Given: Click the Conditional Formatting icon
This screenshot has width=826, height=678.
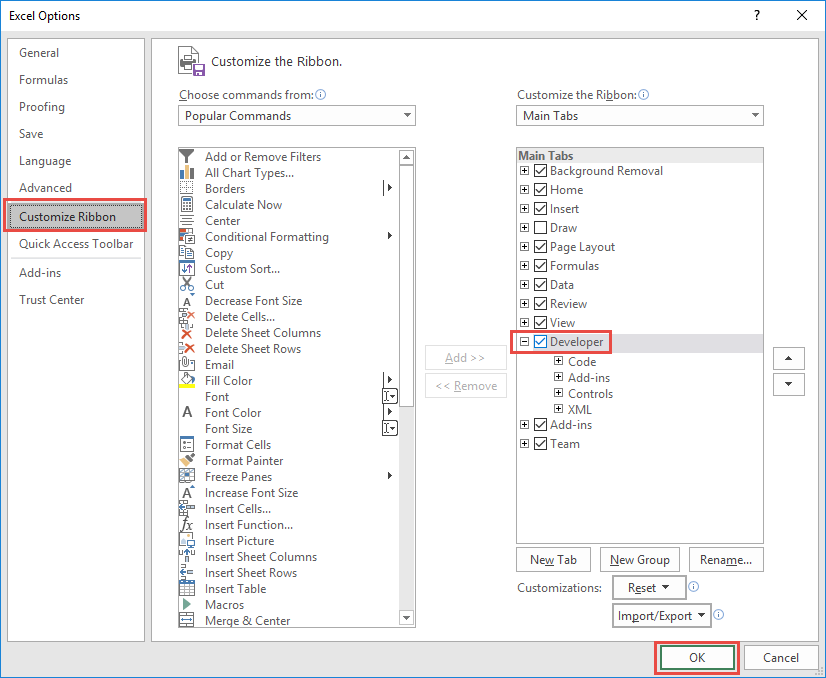Looking at the screenshot, I should point(187,236).
